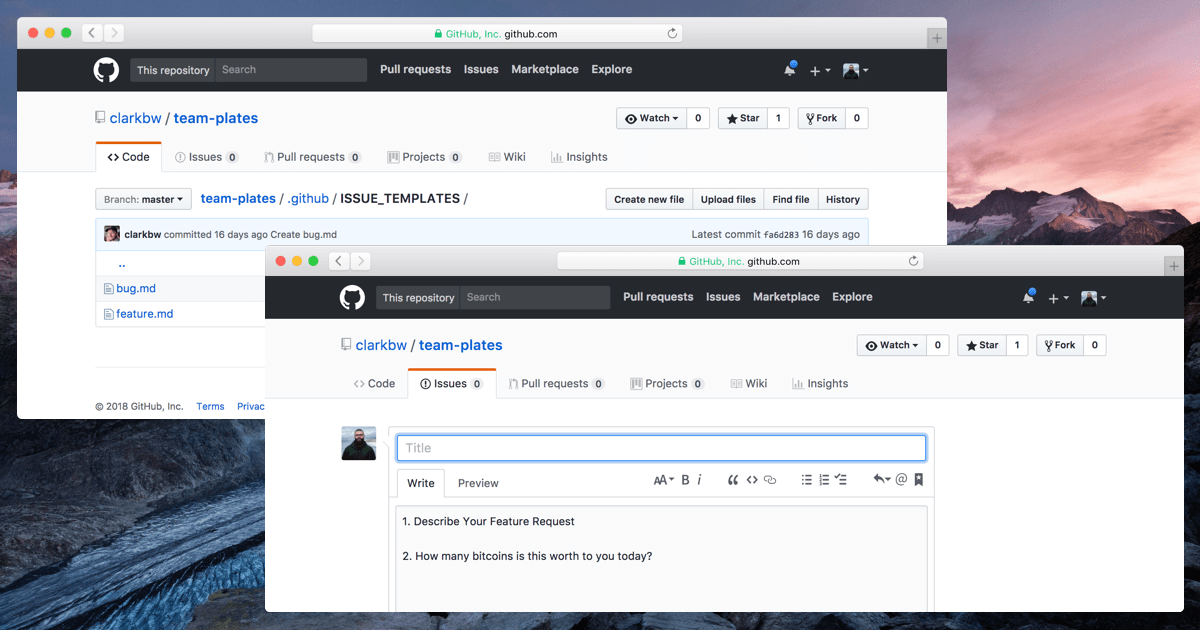This screenshot has width=1200, height=630.
Task: Click the Create new file button
Action: (649, 199)
